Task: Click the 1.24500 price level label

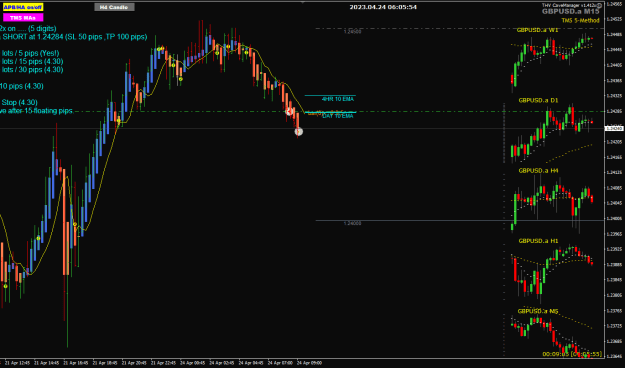Action: click(352, 31)
